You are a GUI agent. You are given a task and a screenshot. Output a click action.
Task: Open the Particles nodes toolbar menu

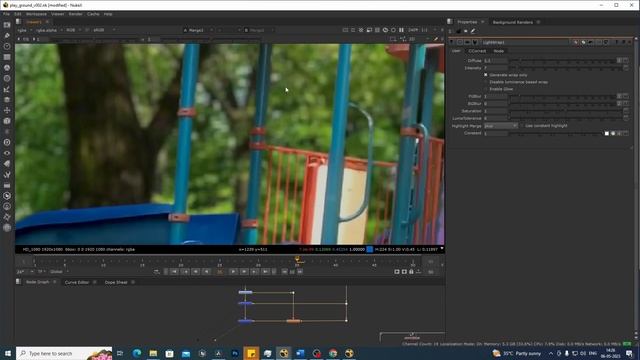pyautogui.click(x=7, y=131)
